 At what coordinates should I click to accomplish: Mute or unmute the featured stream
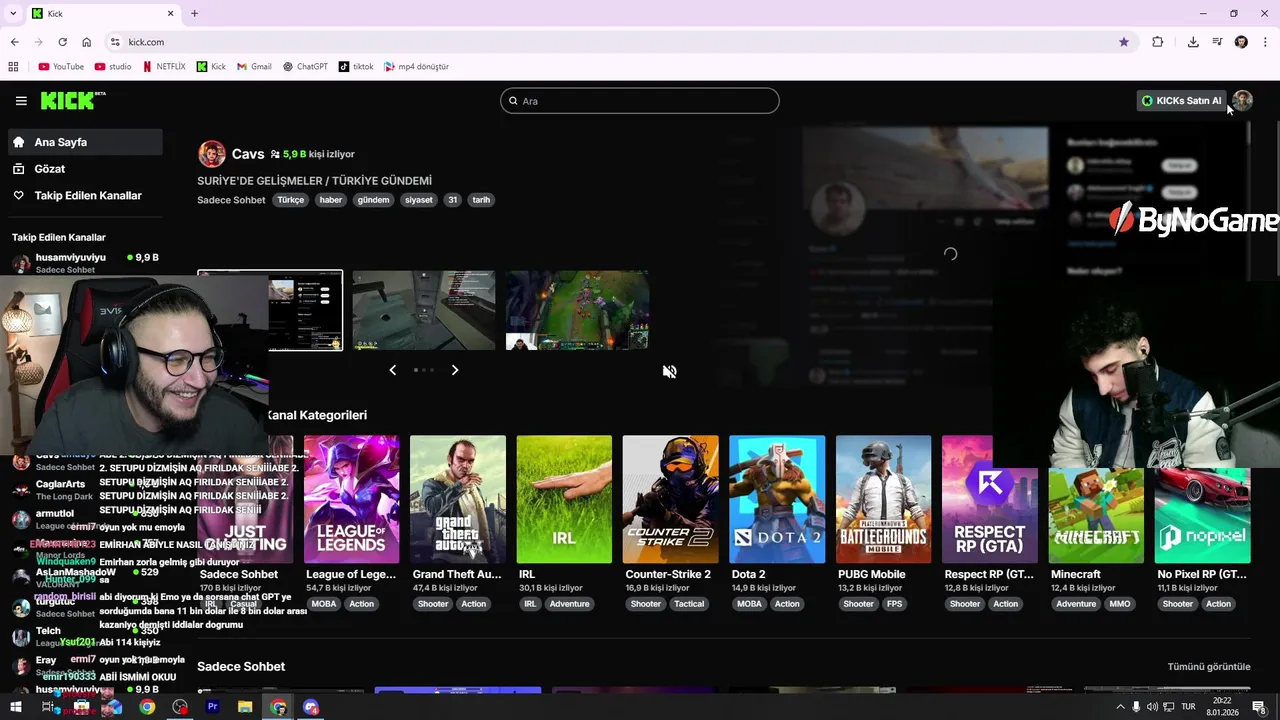tap(669, 371)
